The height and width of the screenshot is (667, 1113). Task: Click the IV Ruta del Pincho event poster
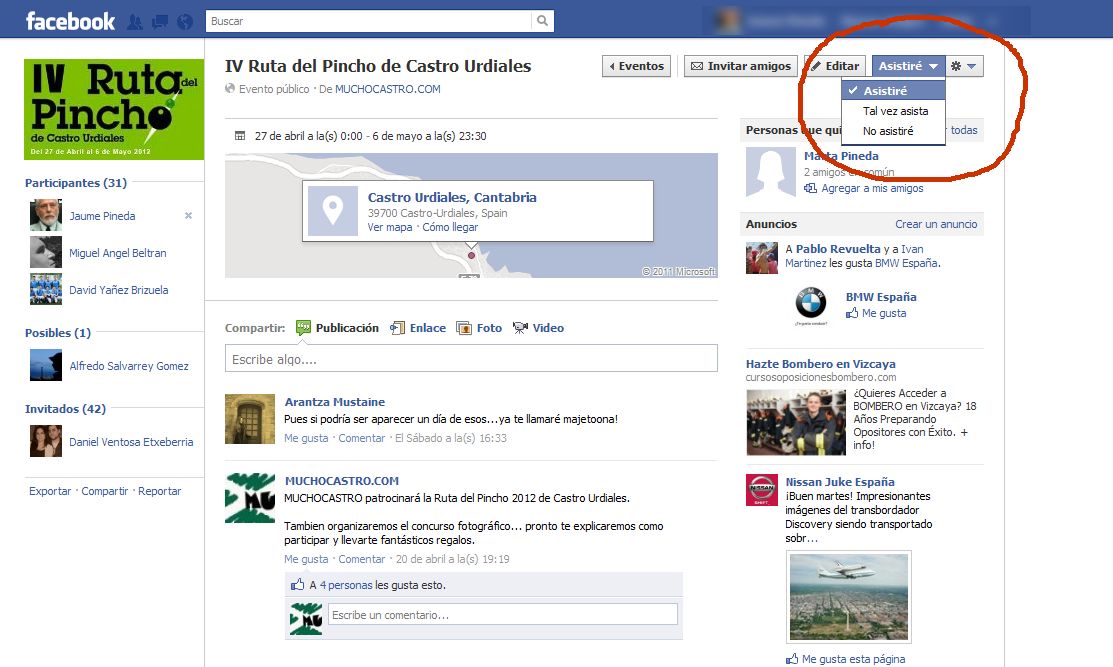114,109
